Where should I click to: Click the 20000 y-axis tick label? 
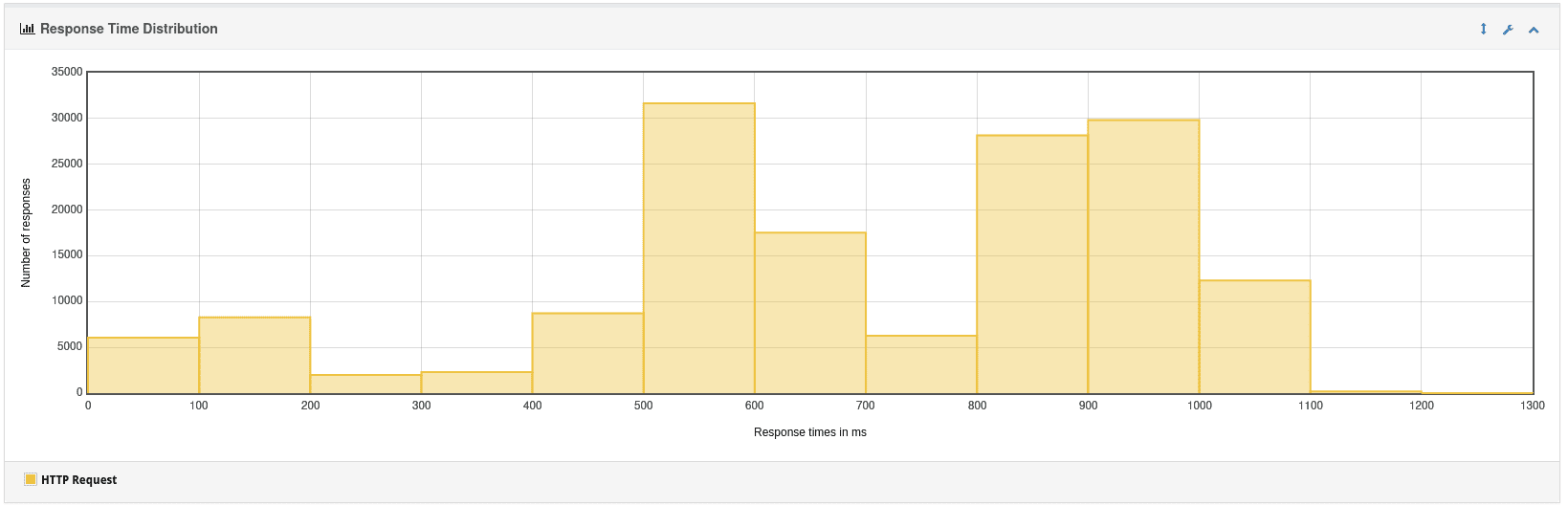(67, 209)
